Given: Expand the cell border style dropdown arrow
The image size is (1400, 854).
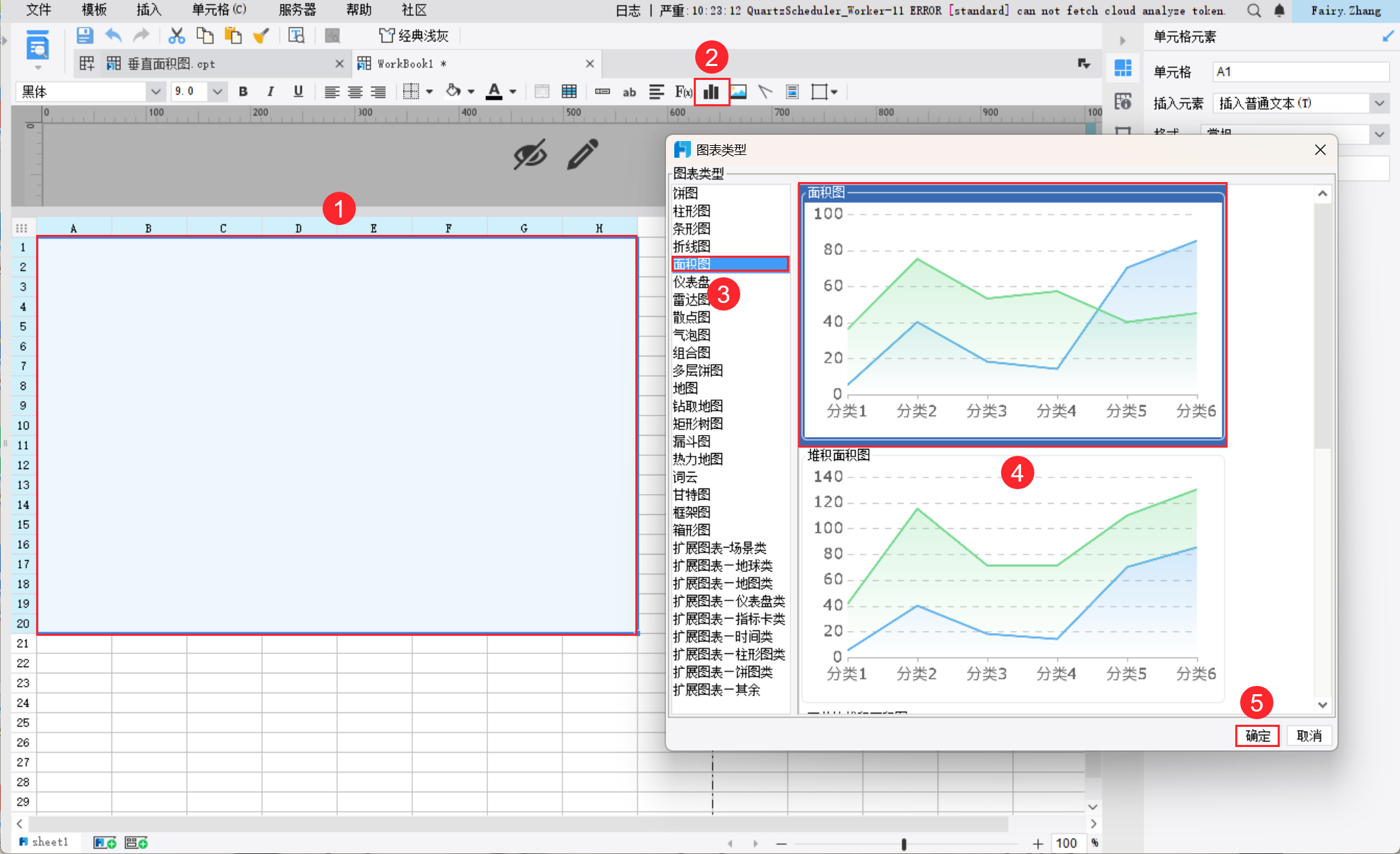Looking at the screenshot, I should [x=430, y=92].
